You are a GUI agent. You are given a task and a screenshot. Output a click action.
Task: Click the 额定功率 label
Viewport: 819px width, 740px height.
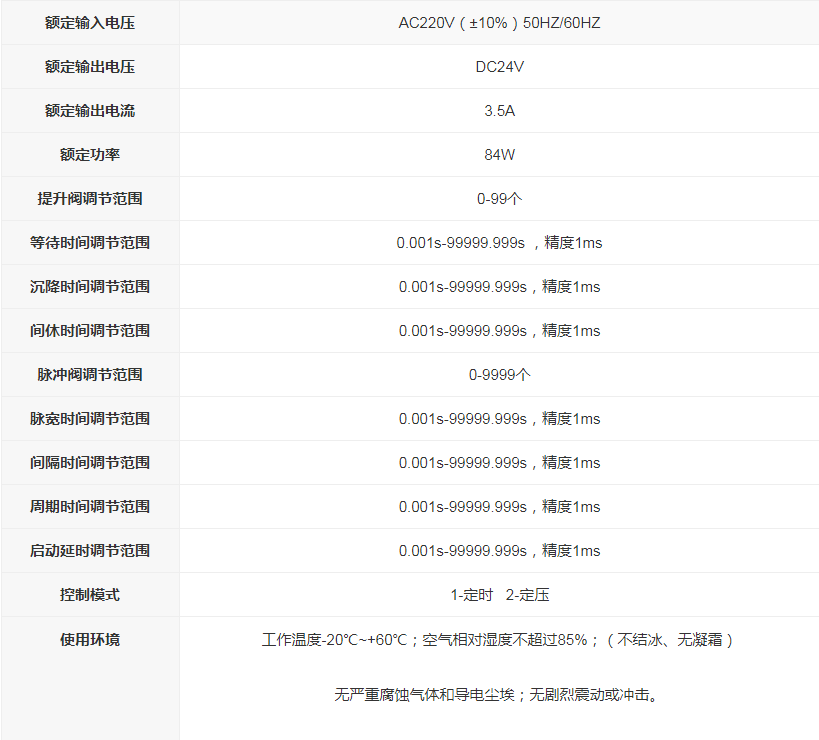click(x=89, y=154)
